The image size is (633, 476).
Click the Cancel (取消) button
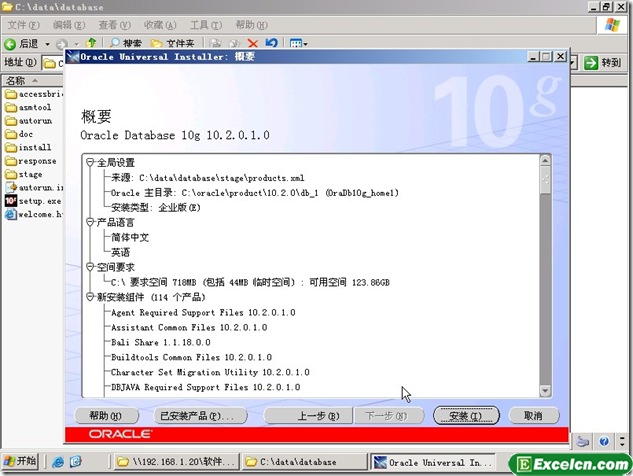(533, 415)
